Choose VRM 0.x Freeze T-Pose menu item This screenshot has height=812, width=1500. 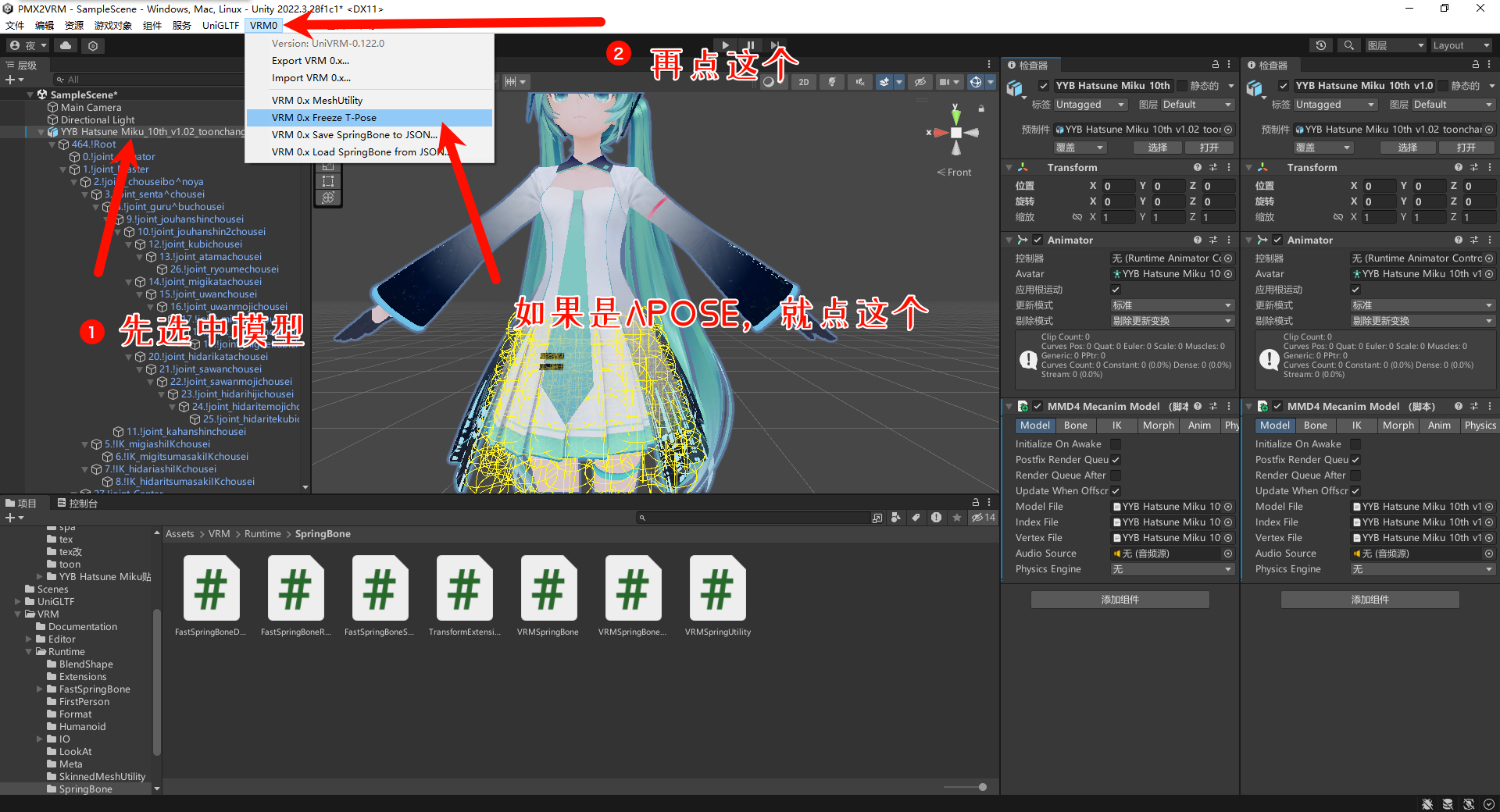click(x=370, y=118)
